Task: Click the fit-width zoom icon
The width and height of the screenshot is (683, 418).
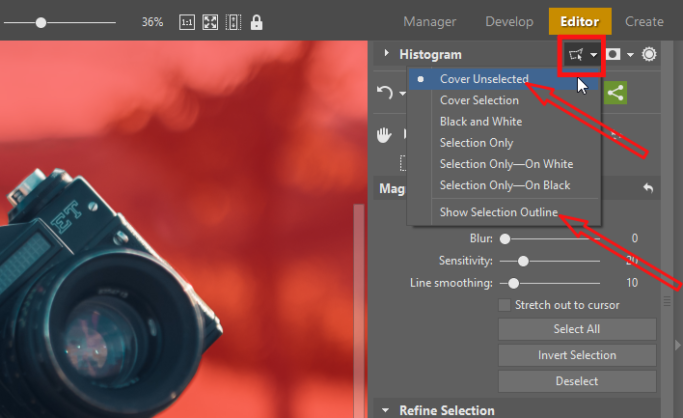Action: point(233,22)
